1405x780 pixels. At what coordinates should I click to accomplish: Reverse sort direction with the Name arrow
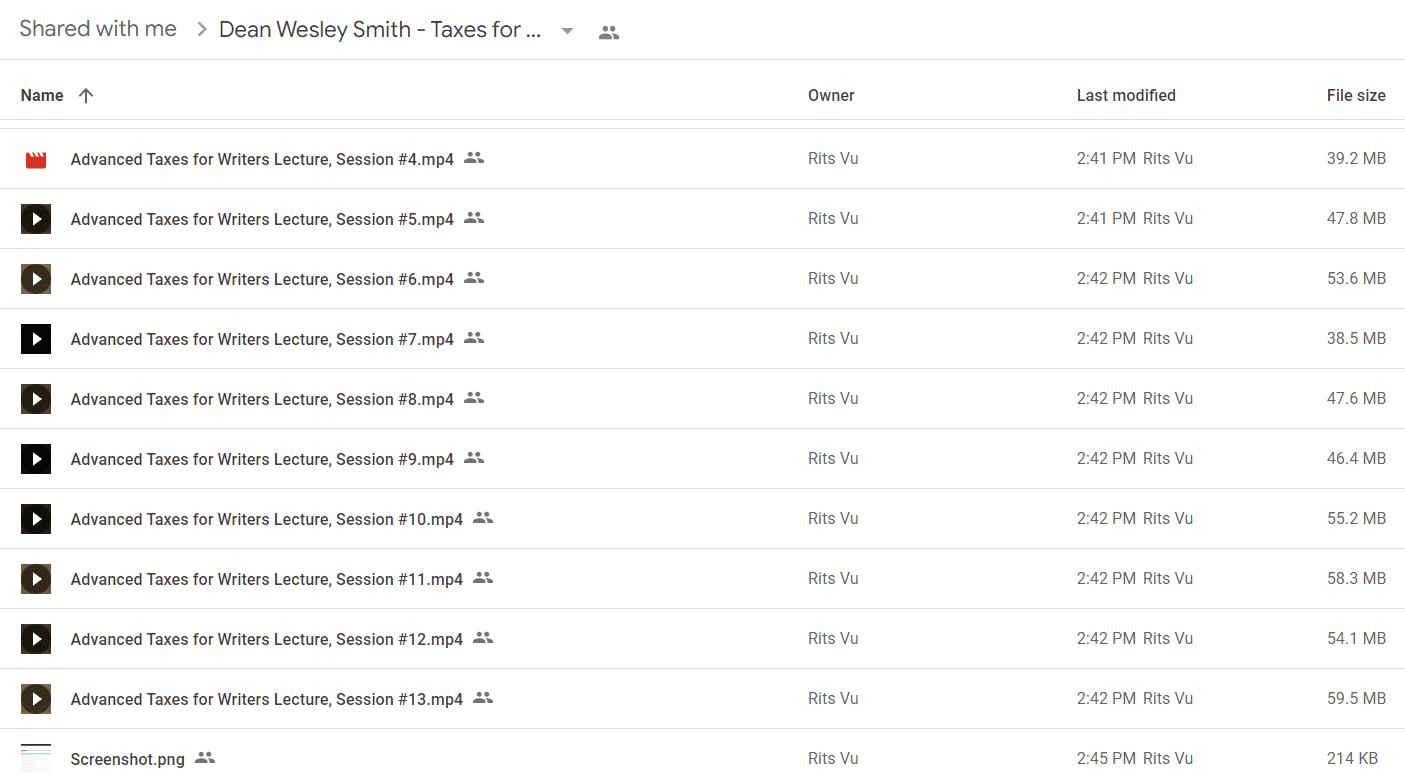[86, 96]
